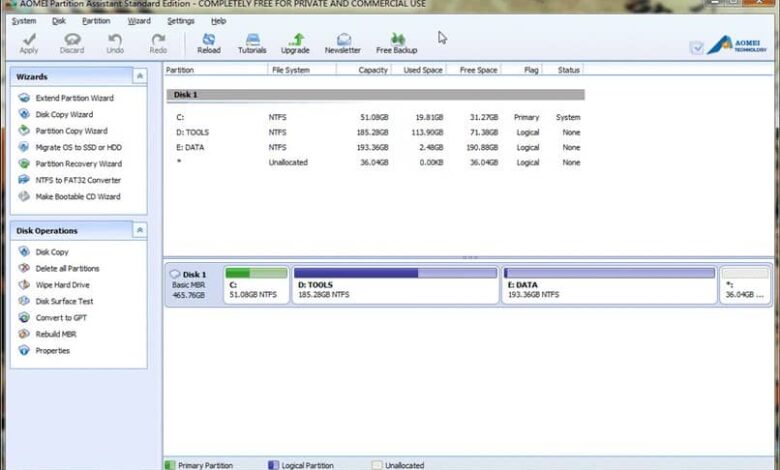This screenshot has height=470, width=780.
Task: Click the Redo arrow icon
Action: pos(158,39)
